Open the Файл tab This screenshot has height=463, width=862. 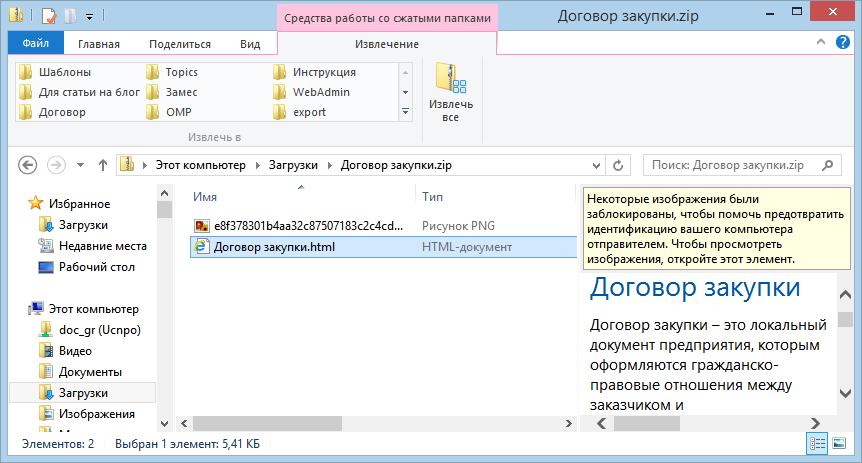click(35, 44)
